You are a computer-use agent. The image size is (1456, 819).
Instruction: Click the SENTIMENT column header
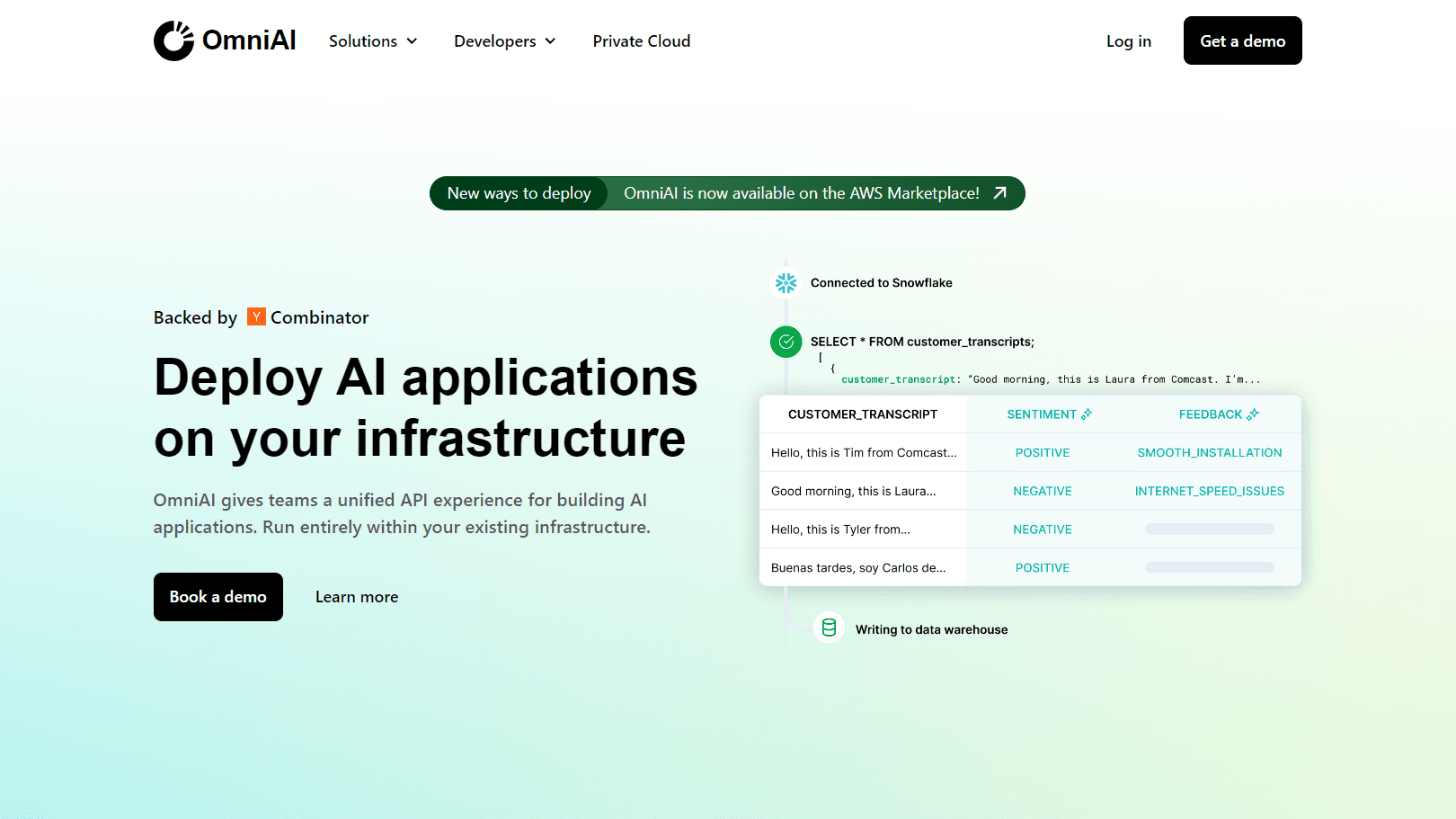[x=1042, y=414]
